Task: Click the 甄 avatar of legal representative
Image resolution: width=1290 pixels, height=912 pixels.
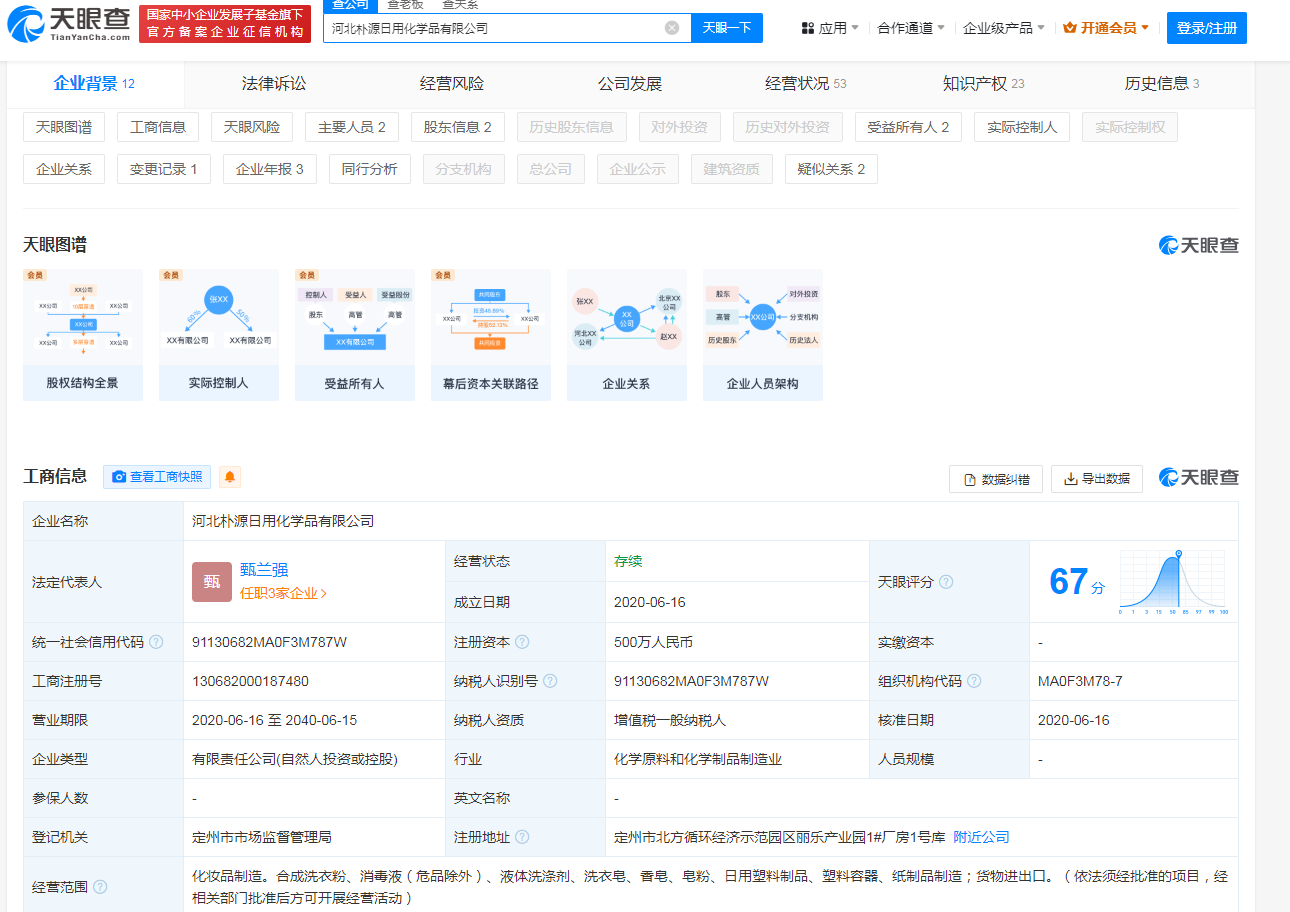Action: click(212, 582)
